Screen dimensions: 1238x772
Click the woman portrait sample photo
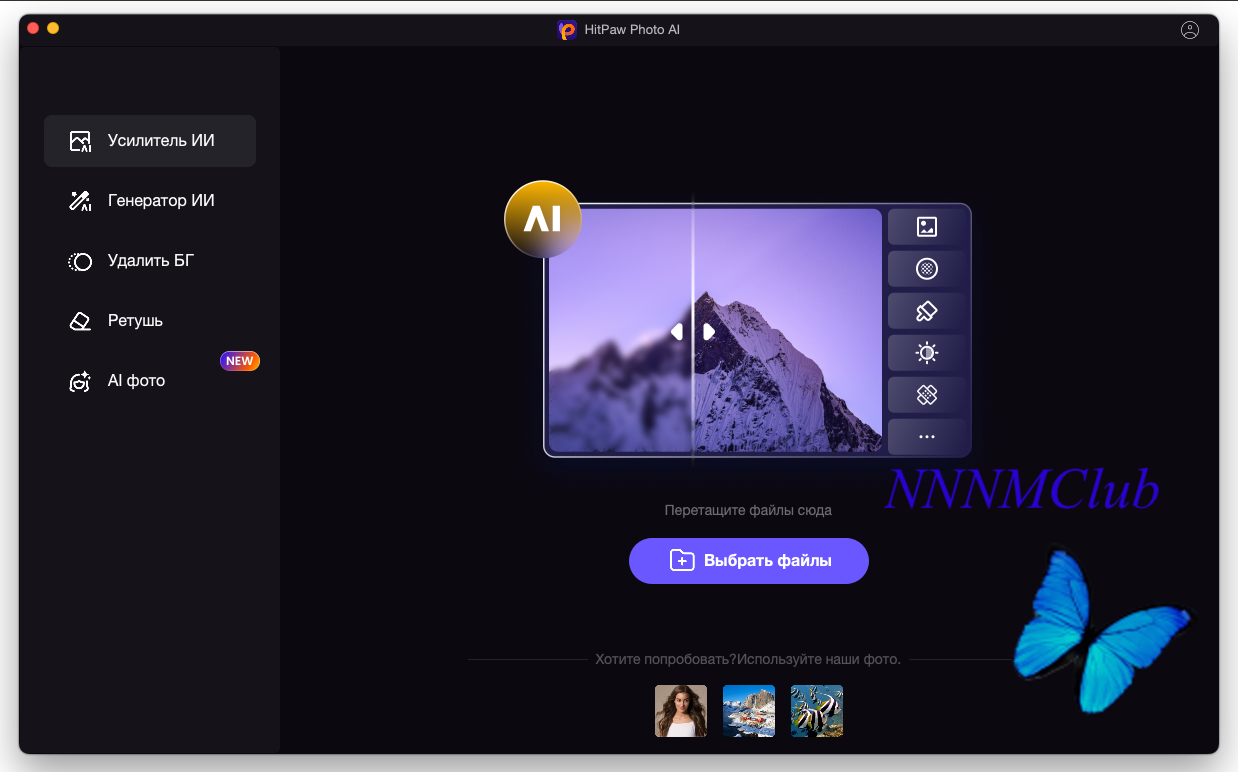(680, 711)
